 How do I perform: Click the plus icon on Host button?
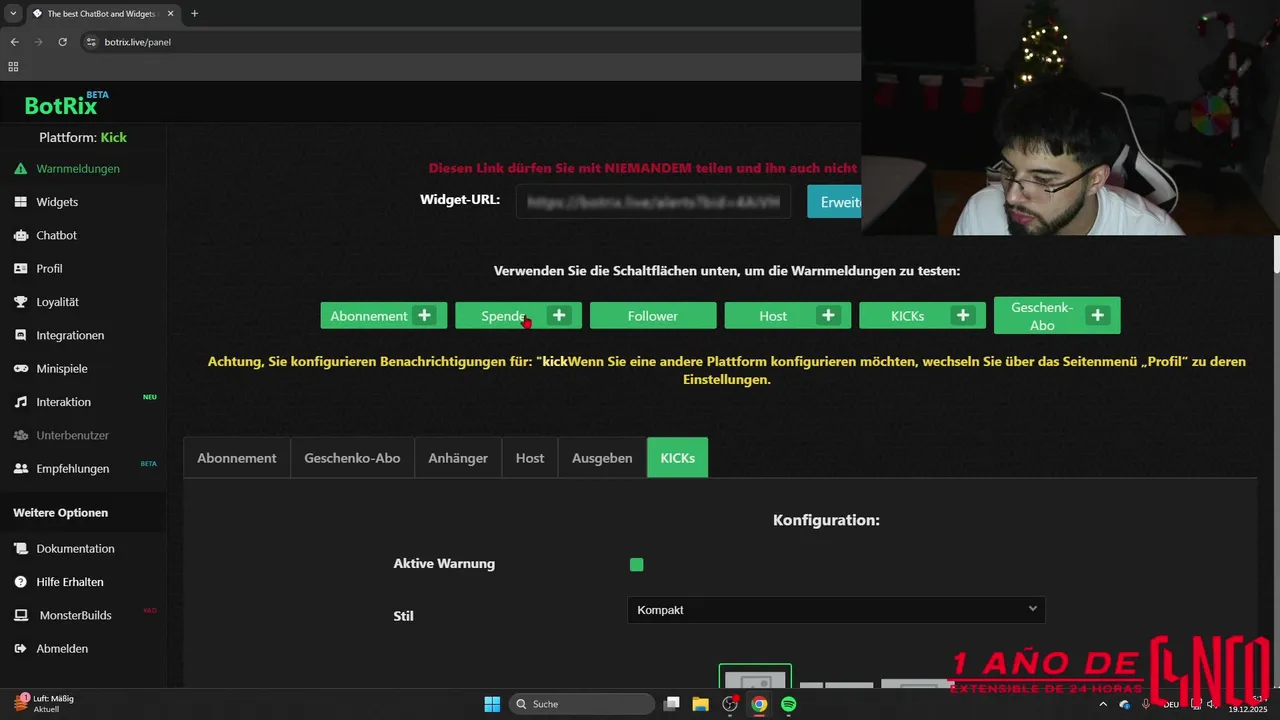(x=828, y=315)
